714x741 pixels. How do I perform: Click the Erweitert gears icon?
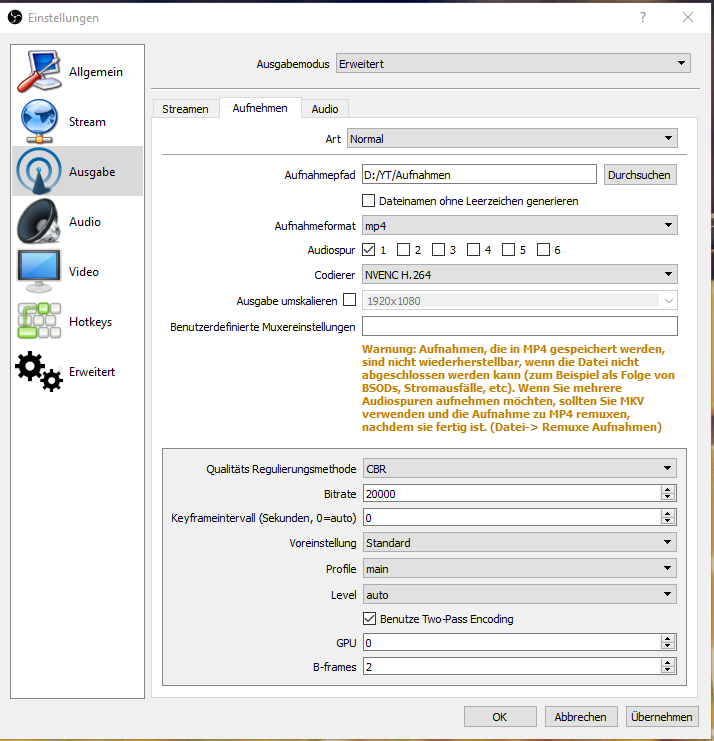click(x=39, y=371)
